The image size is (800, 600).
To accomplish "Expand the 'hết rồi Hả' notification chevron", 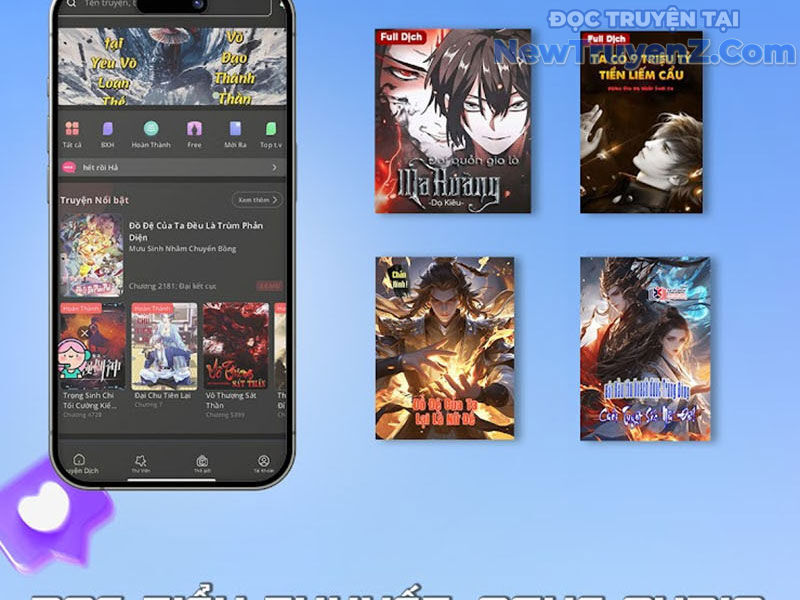I will [274, 168].
